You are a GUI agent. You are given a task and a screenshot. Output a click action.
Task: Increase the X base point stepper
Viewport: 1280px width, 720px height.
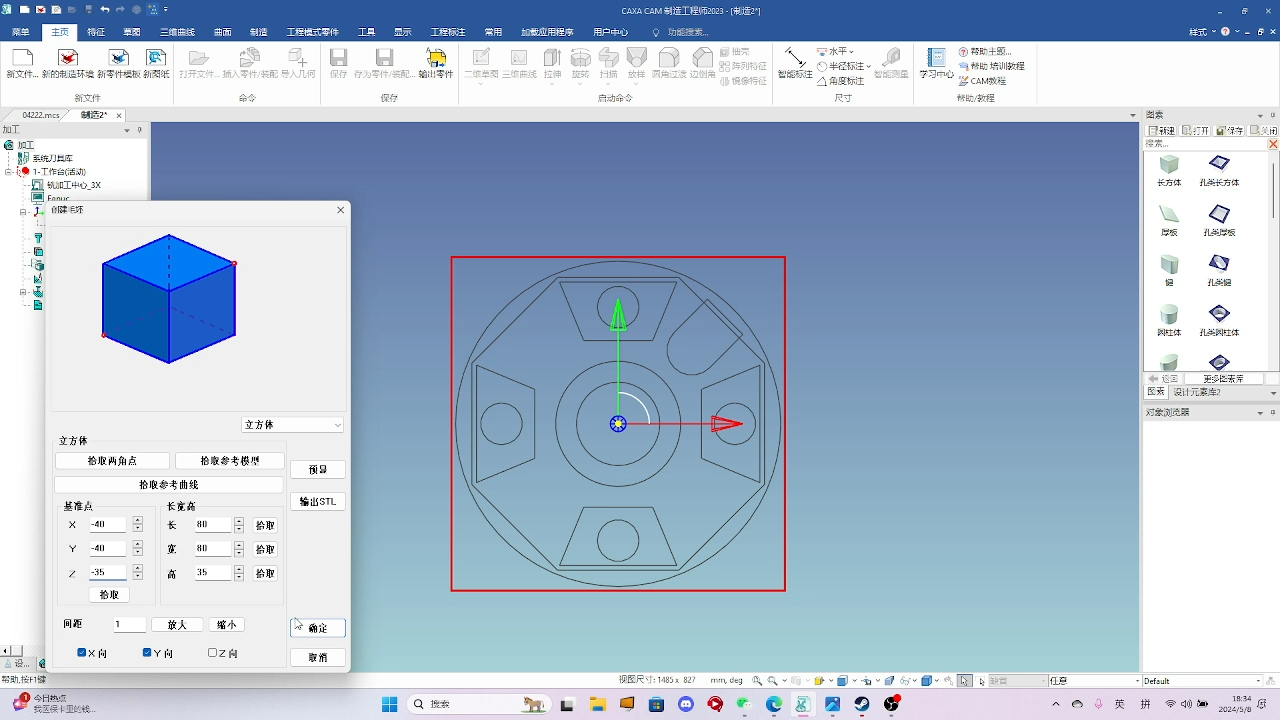tap(137, 520)
